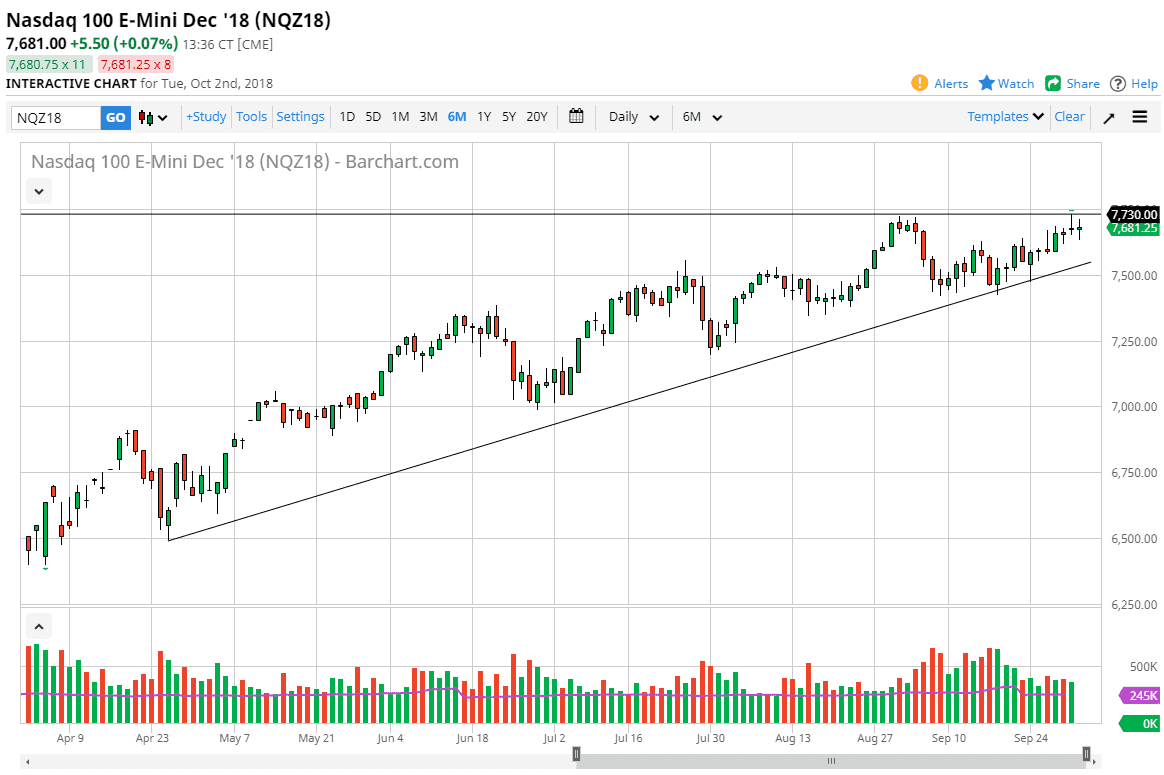1164x775 pixels.
Task: Click the Alerts bell icon
Action: pos(919,84)
